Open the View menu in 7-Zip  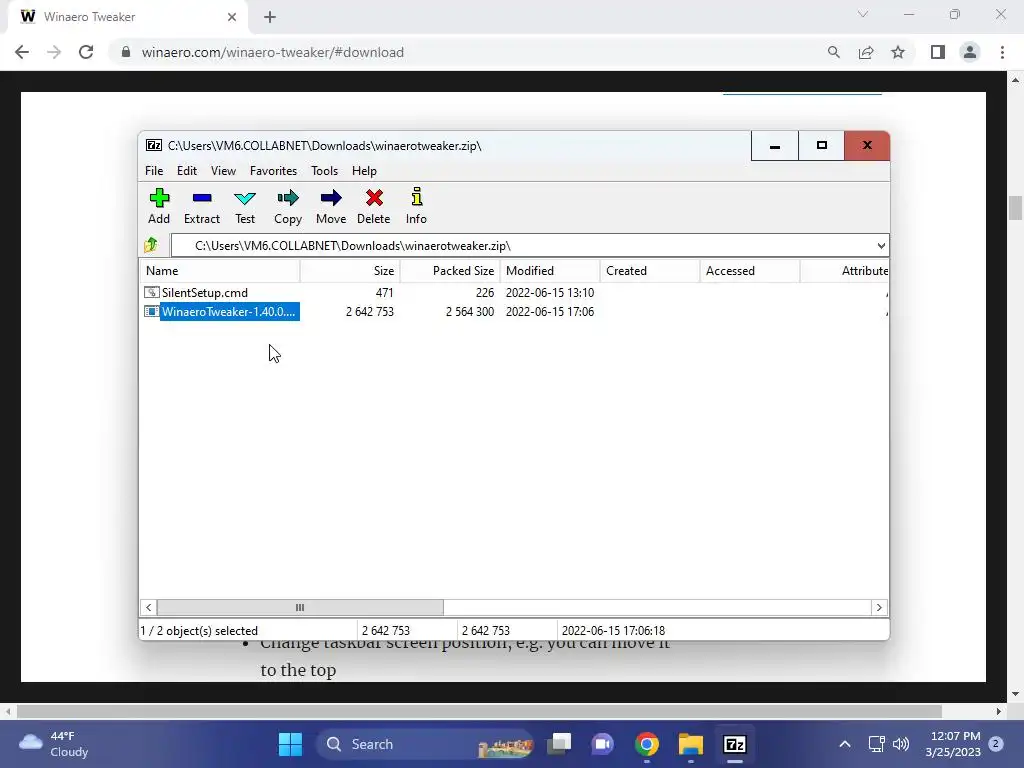(223, 170)
